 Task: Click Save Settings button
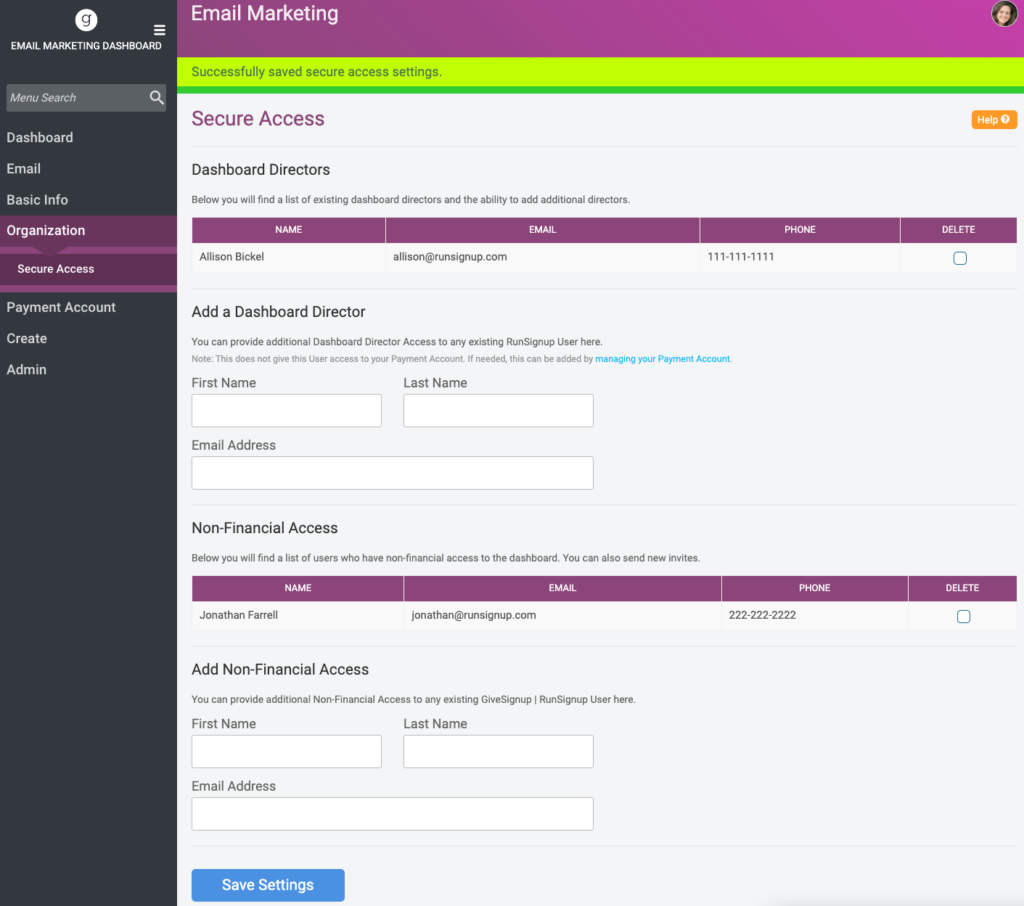[x=268, y=885]
